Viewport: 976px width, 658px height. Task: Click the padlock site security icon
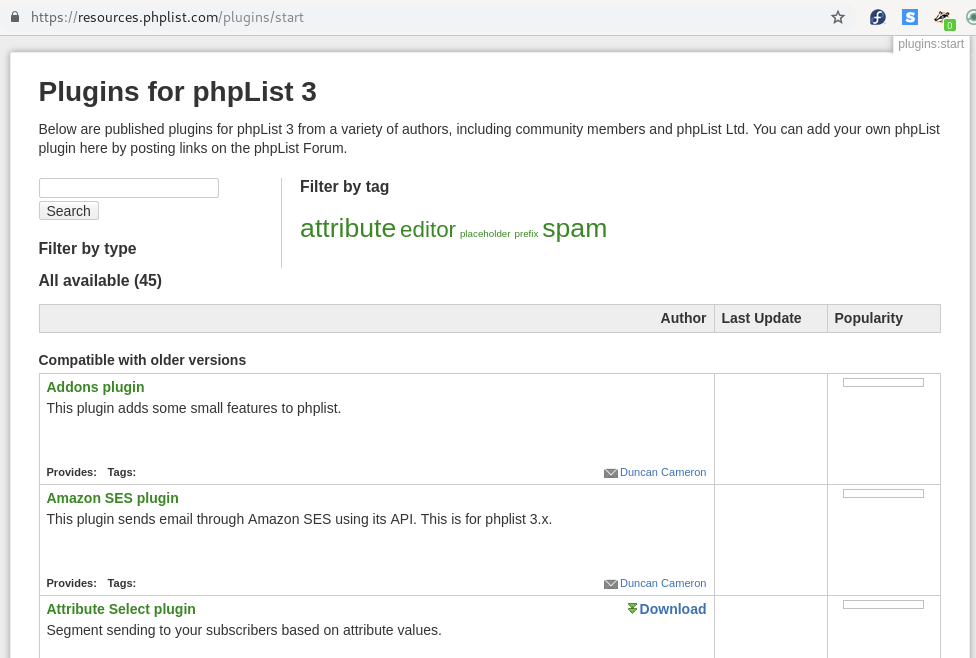click(15, 17)
